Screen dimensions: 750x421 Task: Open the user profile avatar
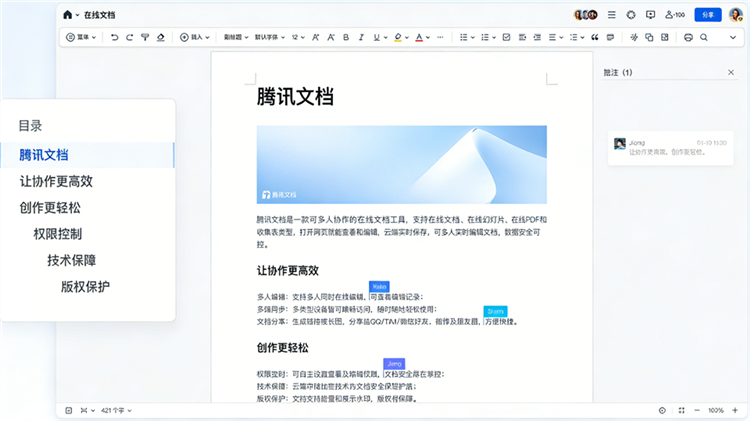tap(736, 15)
